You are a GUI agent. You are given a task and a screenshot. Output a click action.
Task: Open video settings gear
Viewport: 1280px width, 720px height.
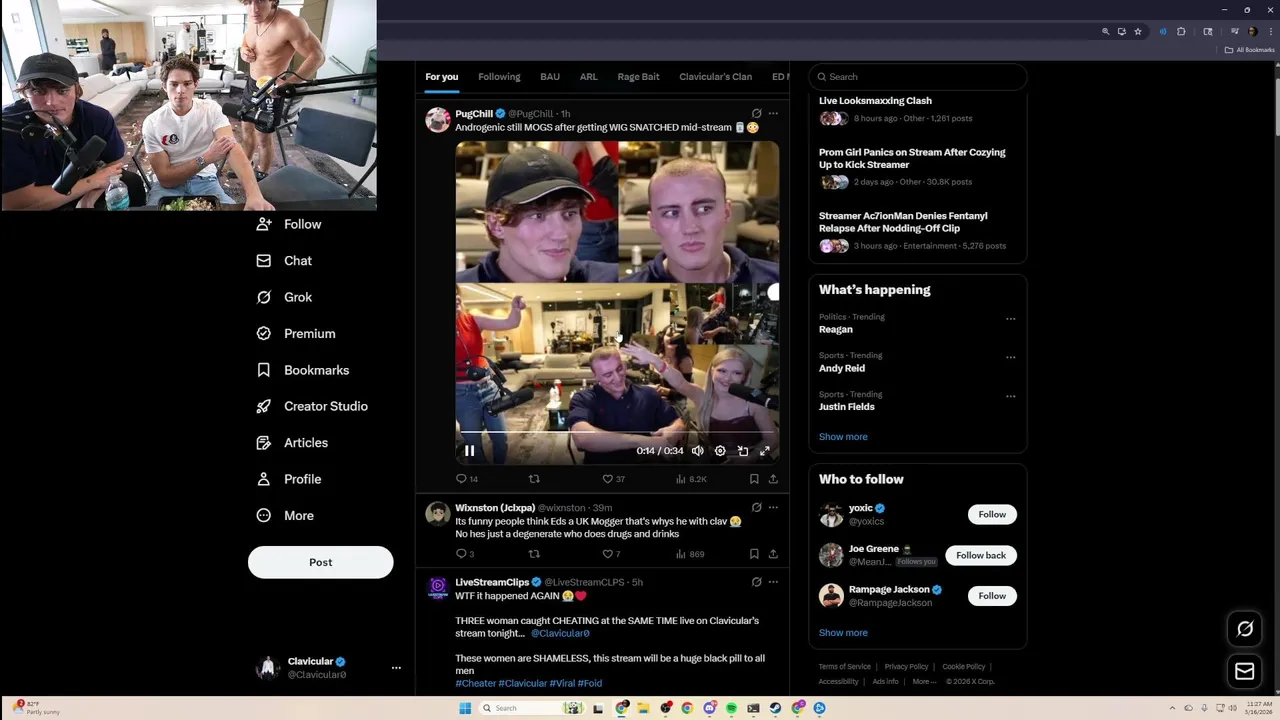coord(720,451)
